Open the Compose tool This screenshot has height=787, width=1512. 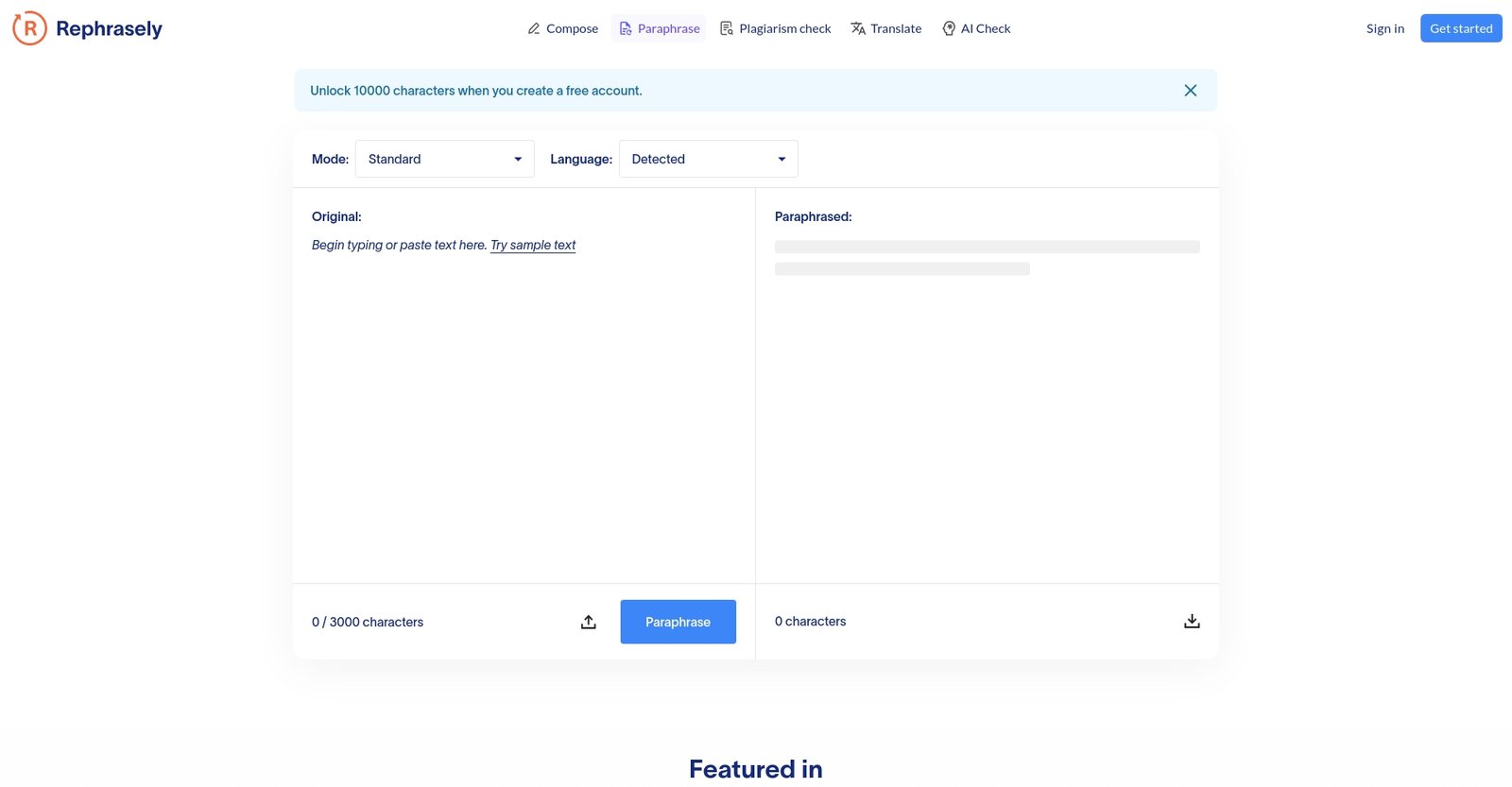point(562,28)
